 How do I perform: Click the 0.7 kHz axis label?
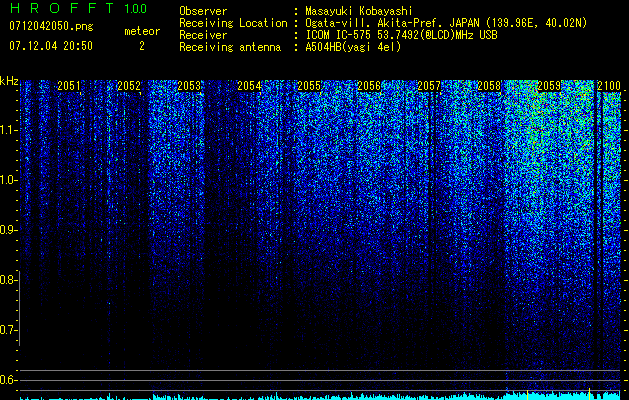point(8,330)
